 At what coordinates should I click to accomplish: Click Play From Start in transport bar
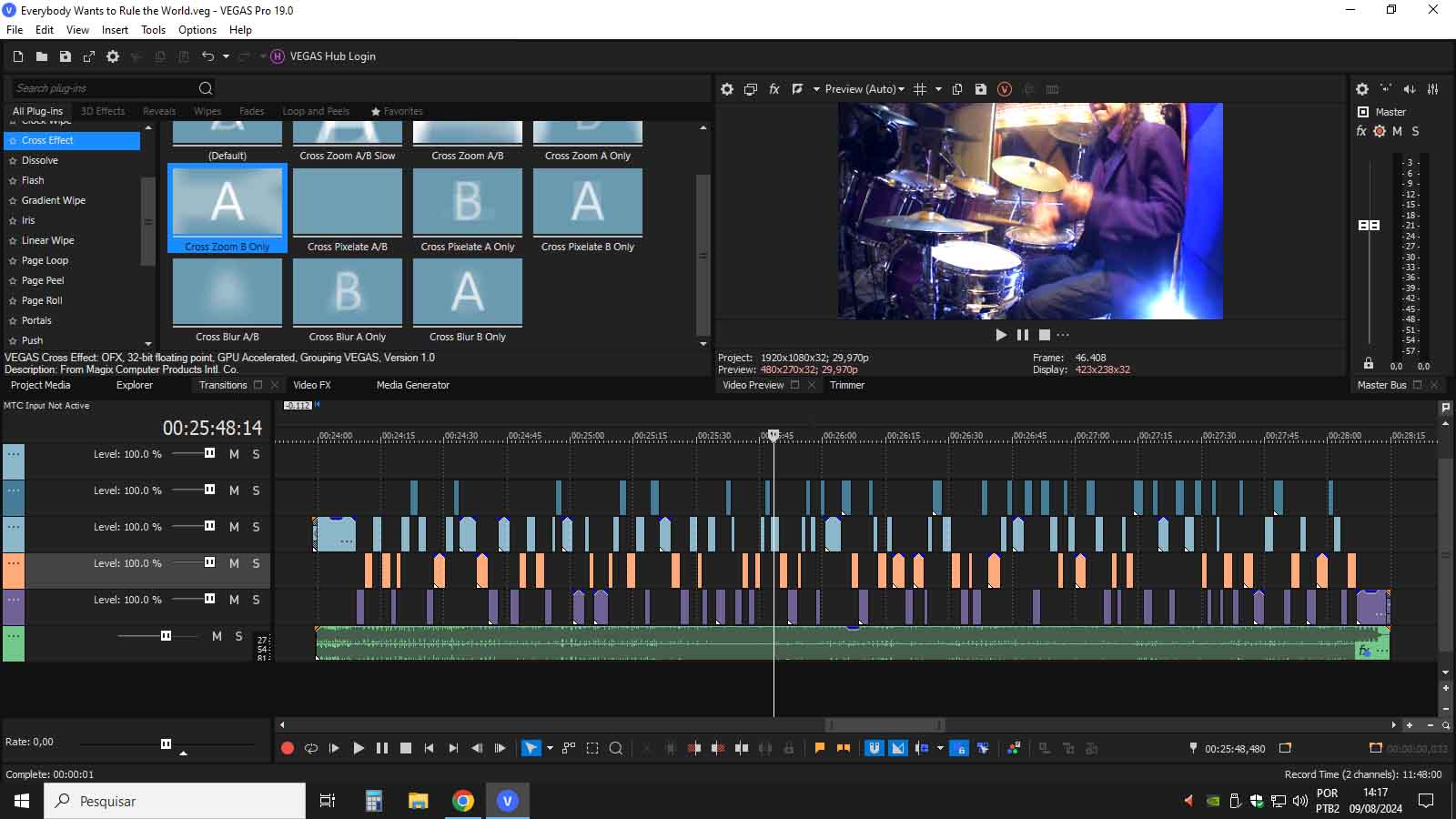(x=334, y=748)
